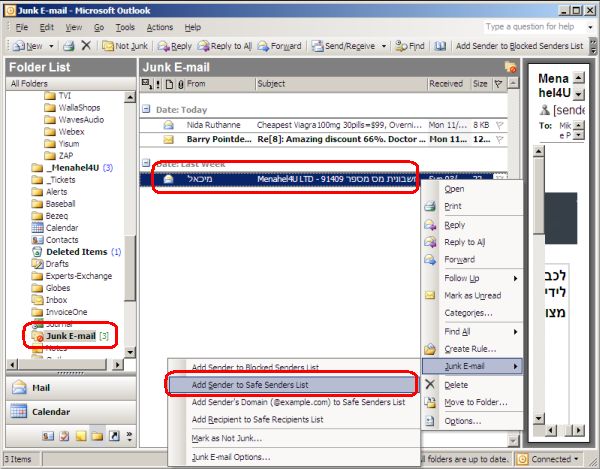Viewport: 600px width, 469px height.
Task: Toggle the flag on Barry Pointde's message
Action: point(499,139)
